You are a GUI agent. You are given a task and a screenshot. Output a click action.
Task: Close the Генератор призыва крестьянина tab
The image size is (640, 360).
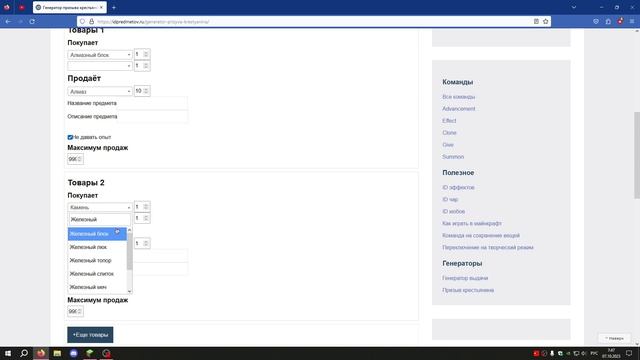coord(102,7)
